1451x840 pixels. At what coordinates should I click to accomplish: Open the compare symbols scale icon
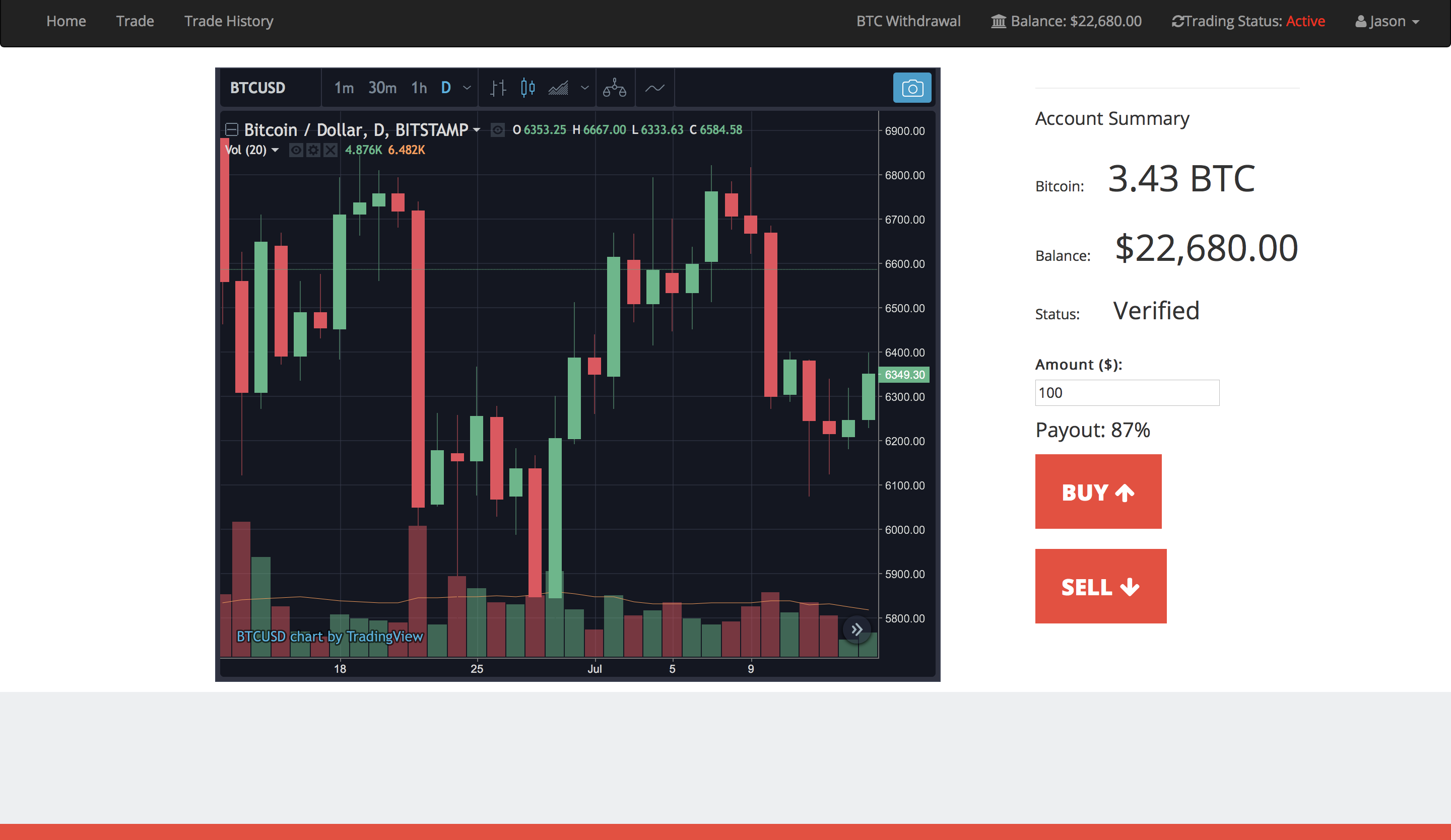click(x=614, y=88)
